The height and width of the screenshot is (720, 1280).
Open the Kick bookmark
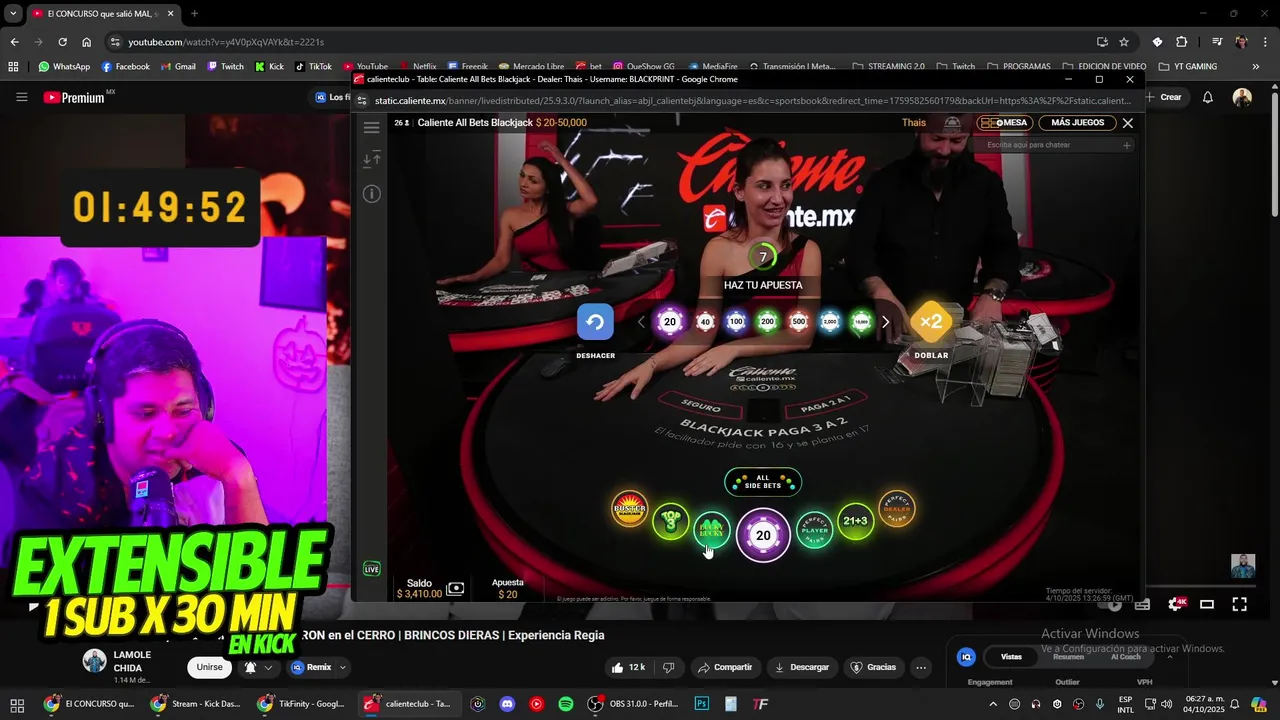pos(269,67)
